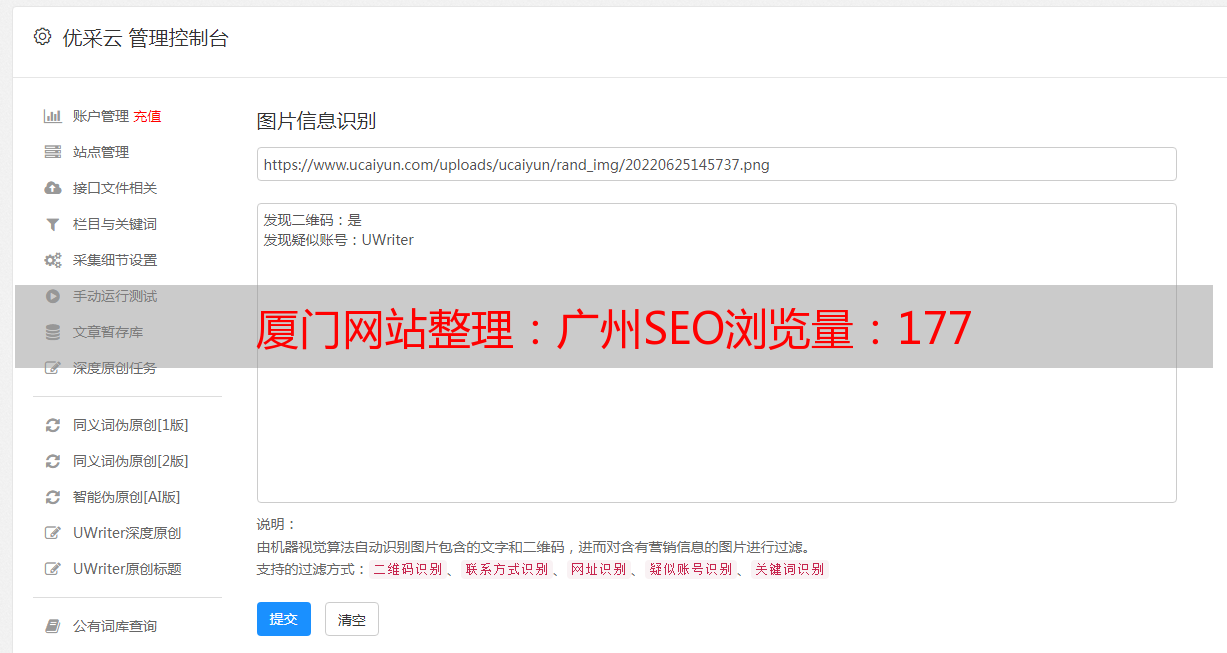
Task: Click the edit icon next to UWriter深度原创
Action: [53, 533]
